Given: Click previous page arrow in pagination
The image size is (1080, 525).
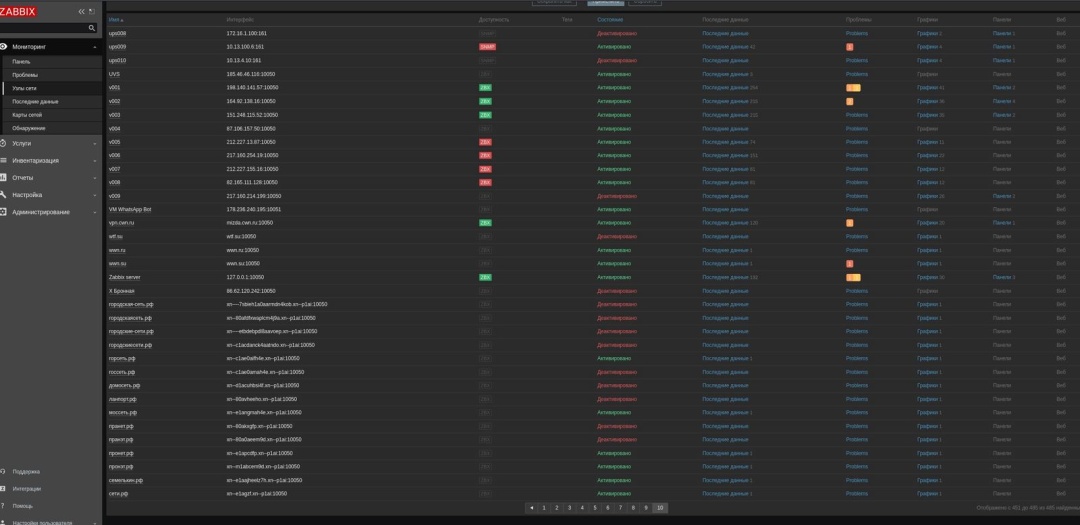Looking at the screenshot, I should coord(531,508).
